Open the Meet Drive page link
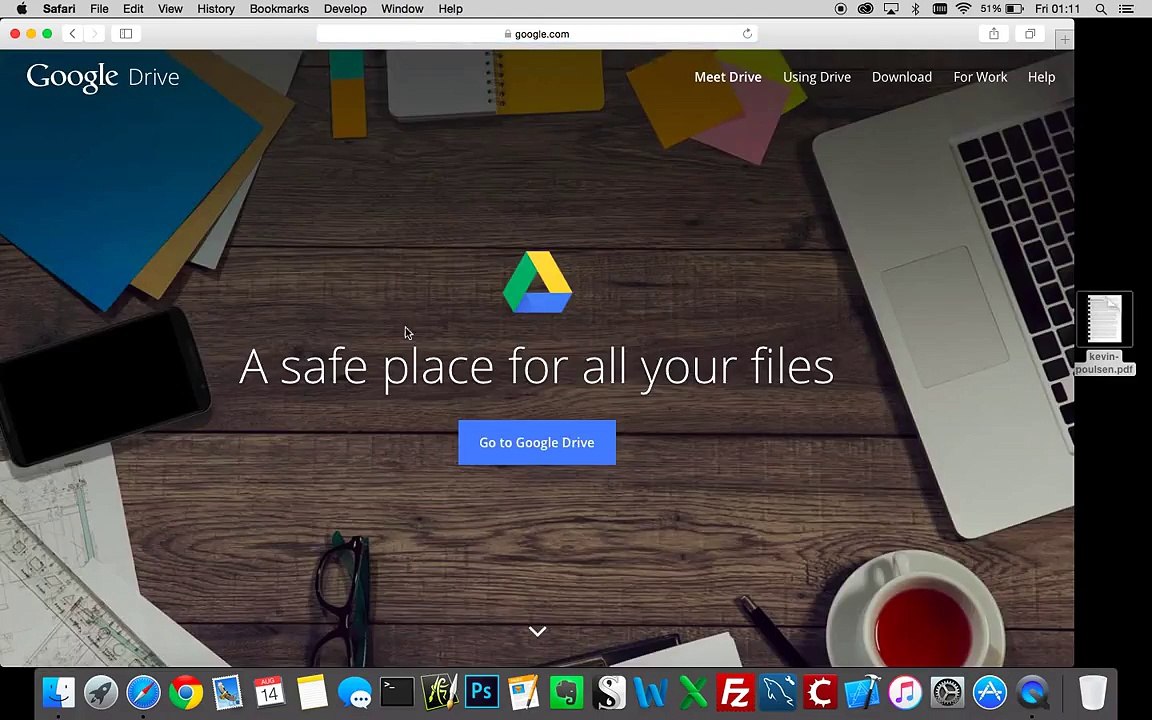 (728, 77)
